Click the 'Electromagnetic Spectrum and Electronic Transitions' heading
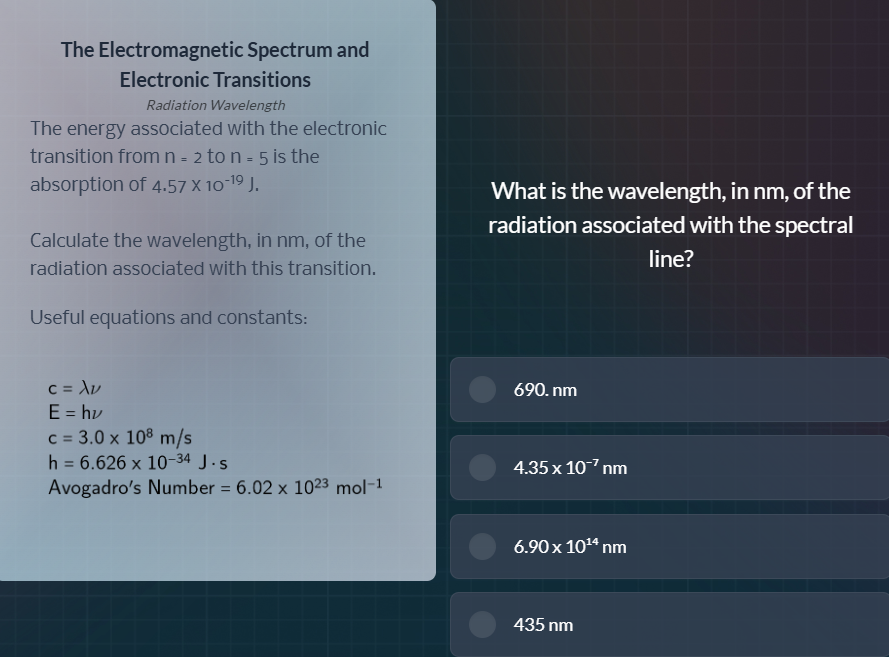This screenshot has height=657, width=889. point(215,64)
